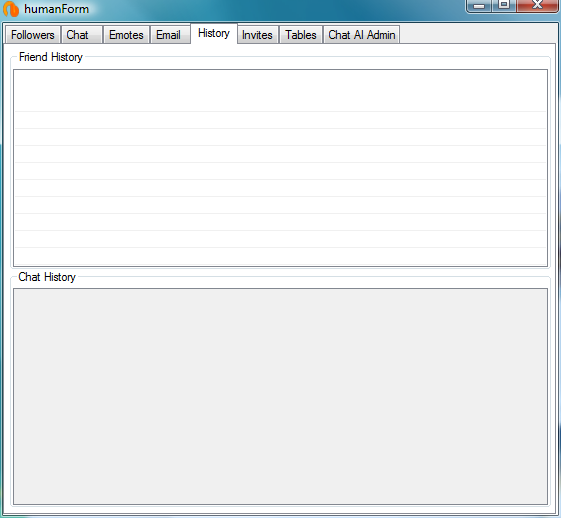Click inside the Friend History list
The width and height of the screenshot is (561, 518).
[x=280, y=167]
